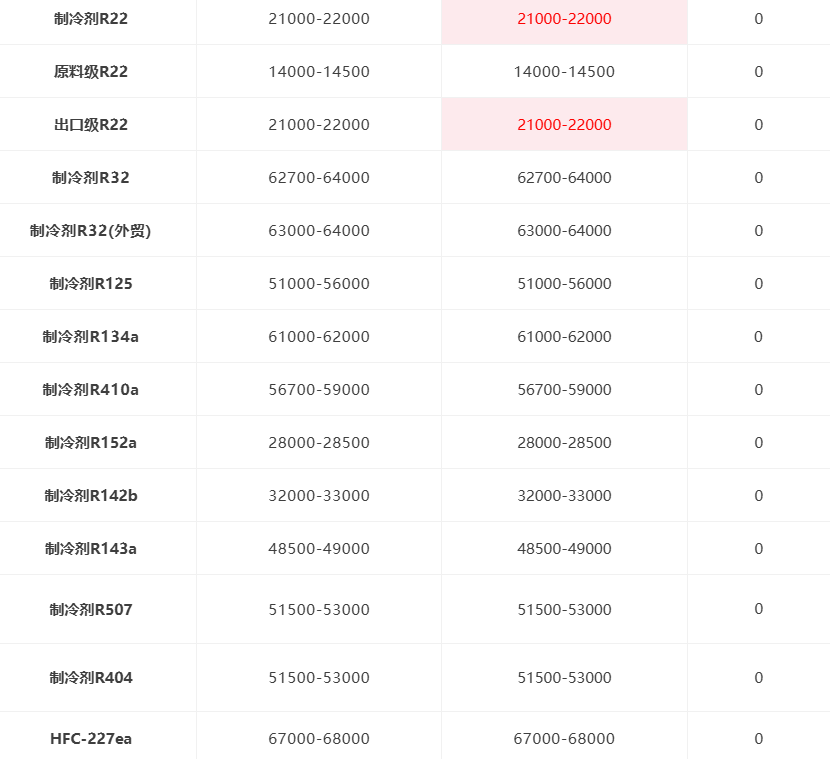Select the 原料级R22 row label
The image size is (830, 759).
[x=91, y=71]
